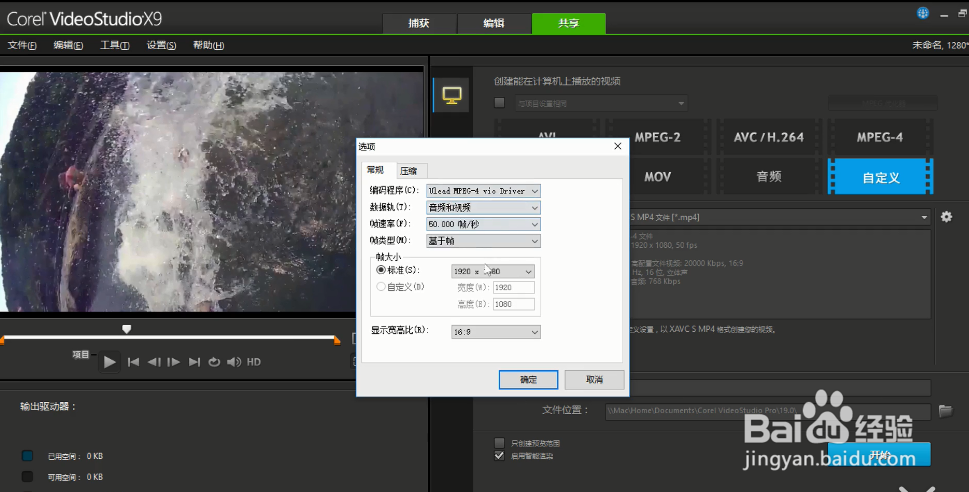Viewport: 969px width, 492px height.
Task: Click the white preview scrubber handle
Action: point(127,329)
